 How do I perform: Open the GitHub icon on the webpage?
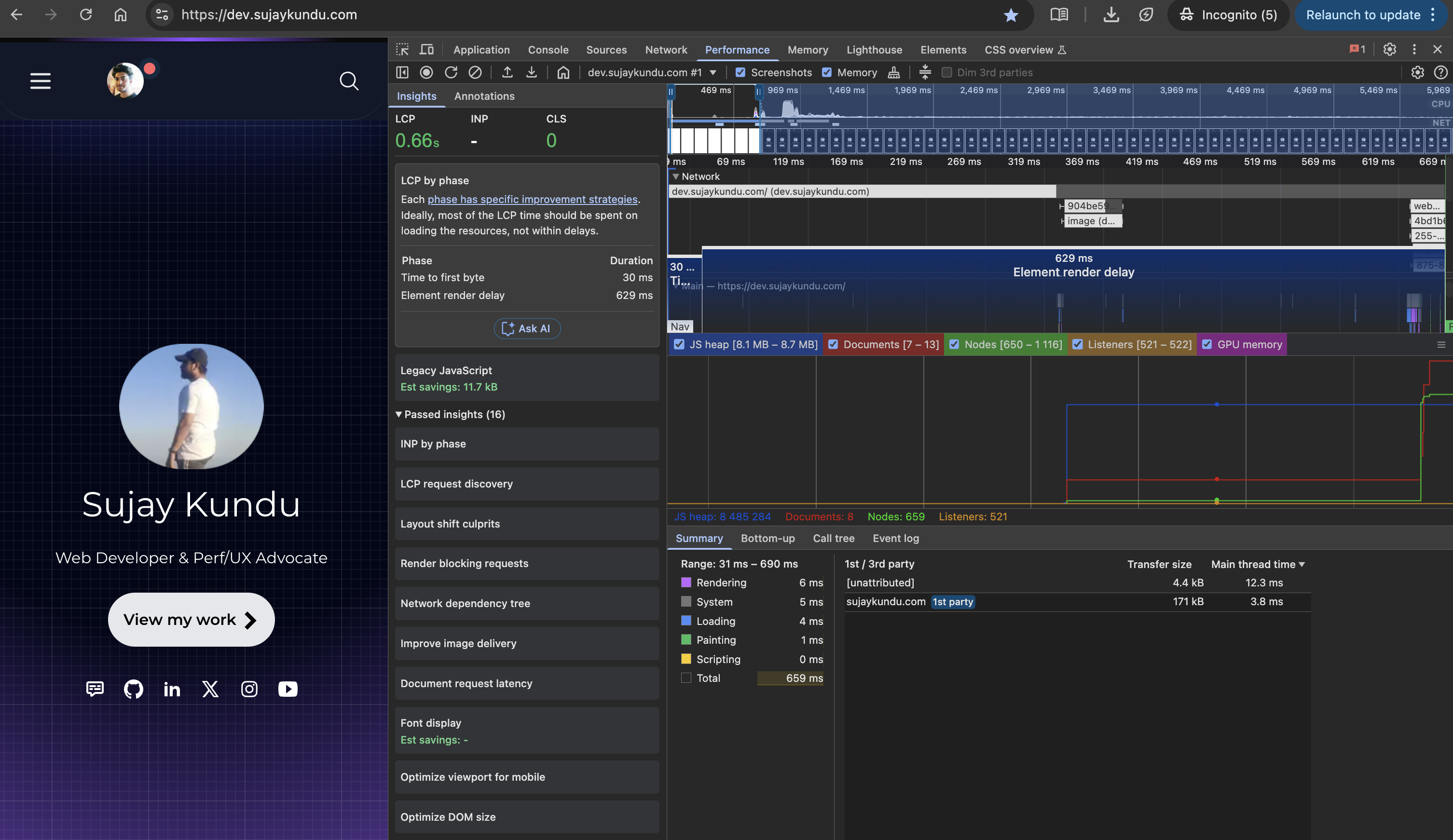(x=133, y=689)
